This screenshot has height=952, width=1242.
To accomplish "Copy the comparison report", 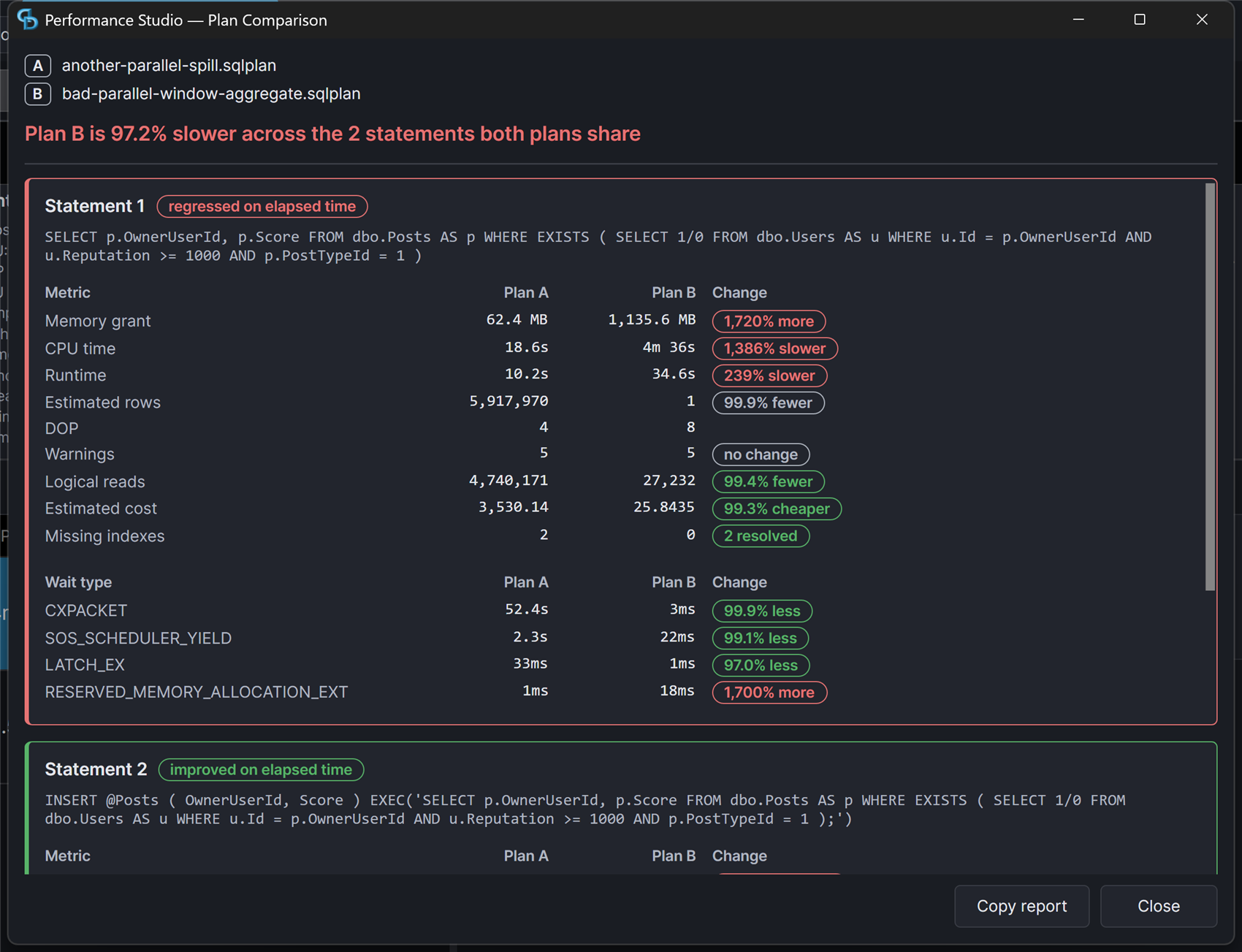I will (x=1021, y=906).
